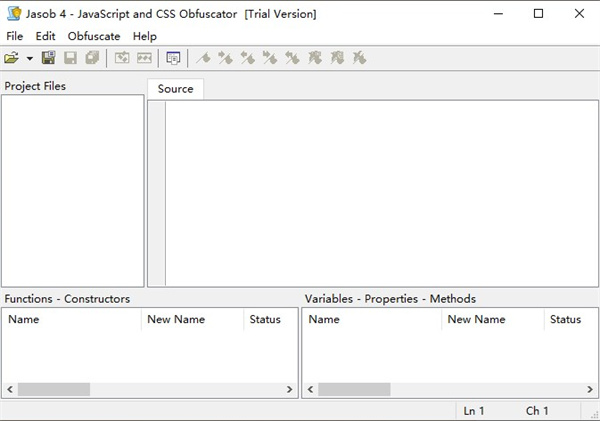Click 'Variables - Properties - Methods' label

(390, 299)
